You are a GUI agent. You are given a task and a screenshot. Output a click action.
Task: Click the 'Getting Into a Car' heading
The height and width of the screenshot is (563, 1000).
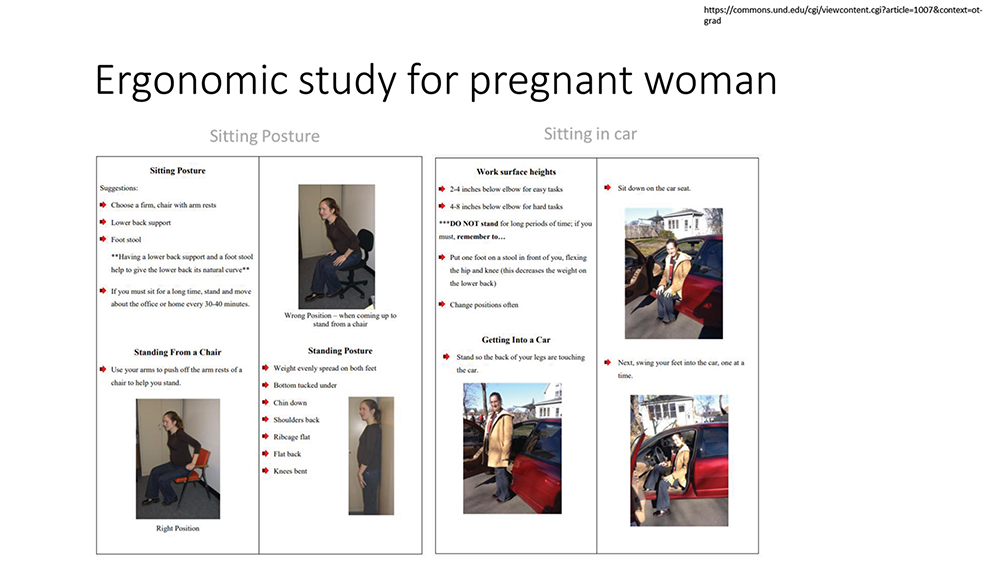[516, 340]
